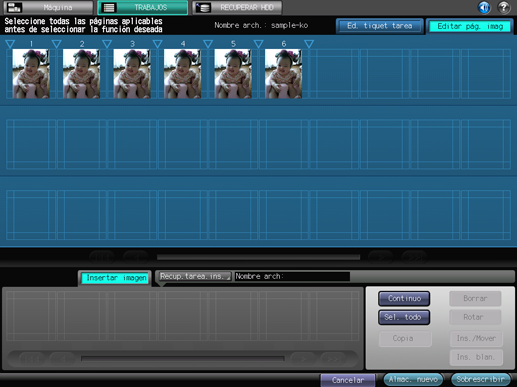The image size is (517, 387).
Task: Select insertion triangle marker before page 1
Action: [x=10, y=44]
